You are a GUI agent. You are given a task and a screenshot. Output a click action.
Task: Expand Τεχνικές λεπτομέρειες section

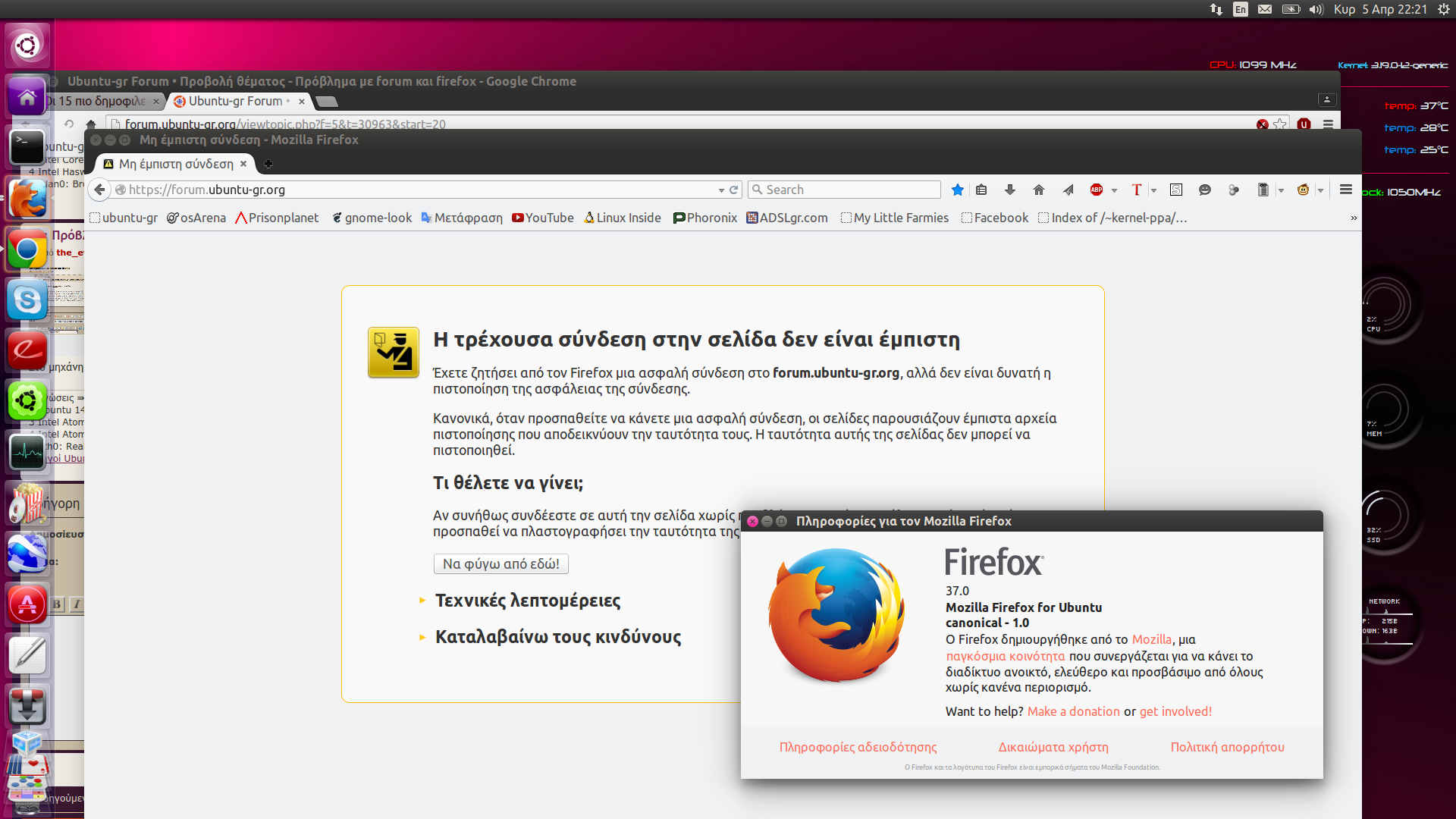[x=527, y=601]
